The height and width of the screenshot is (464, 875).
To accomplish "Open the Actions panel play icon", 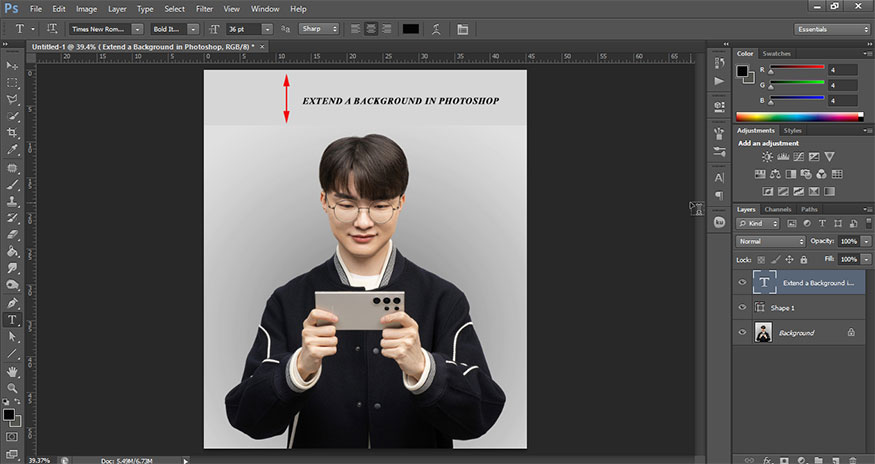I will pos(719,80).
